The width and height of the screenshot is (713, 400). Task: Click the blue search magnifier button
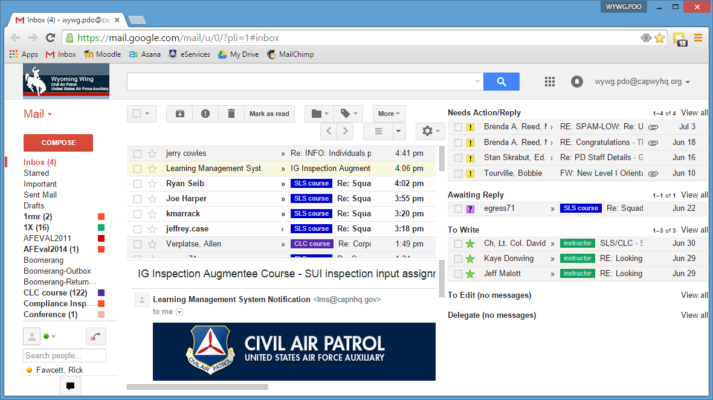(x=501, y=82)
